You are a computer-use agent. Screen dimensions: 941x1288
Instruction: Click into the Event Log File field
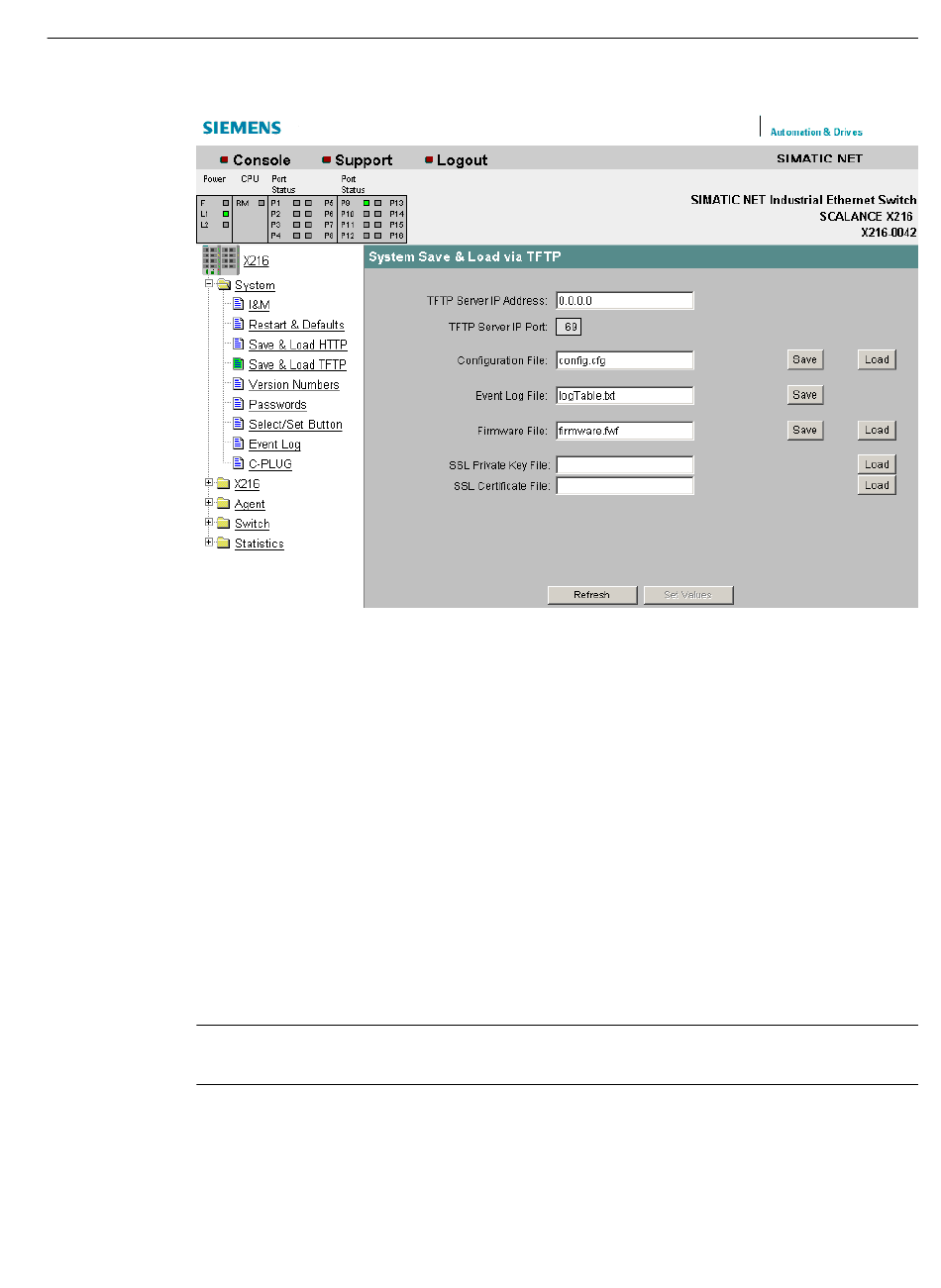625,395
